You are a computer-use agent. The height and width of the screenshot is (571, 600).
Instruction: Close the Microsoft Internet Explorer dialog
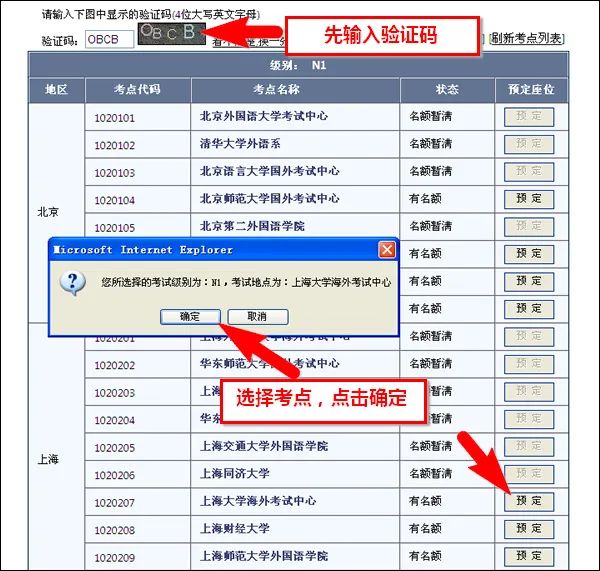[x=386, y=250]
